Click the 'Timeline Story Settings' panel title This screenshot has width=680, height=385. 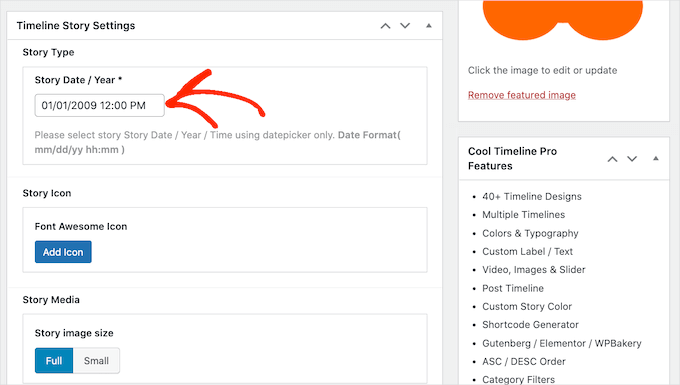76,26
